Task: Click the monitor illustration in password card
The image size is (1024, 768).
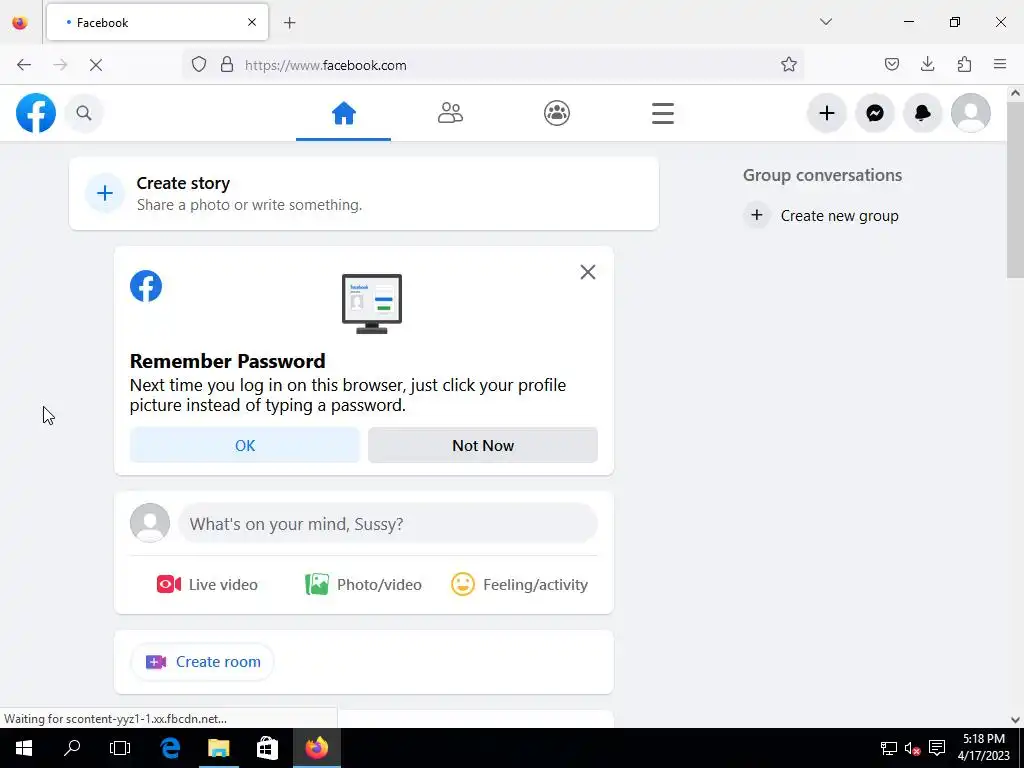Action: (x=372, y=304)
